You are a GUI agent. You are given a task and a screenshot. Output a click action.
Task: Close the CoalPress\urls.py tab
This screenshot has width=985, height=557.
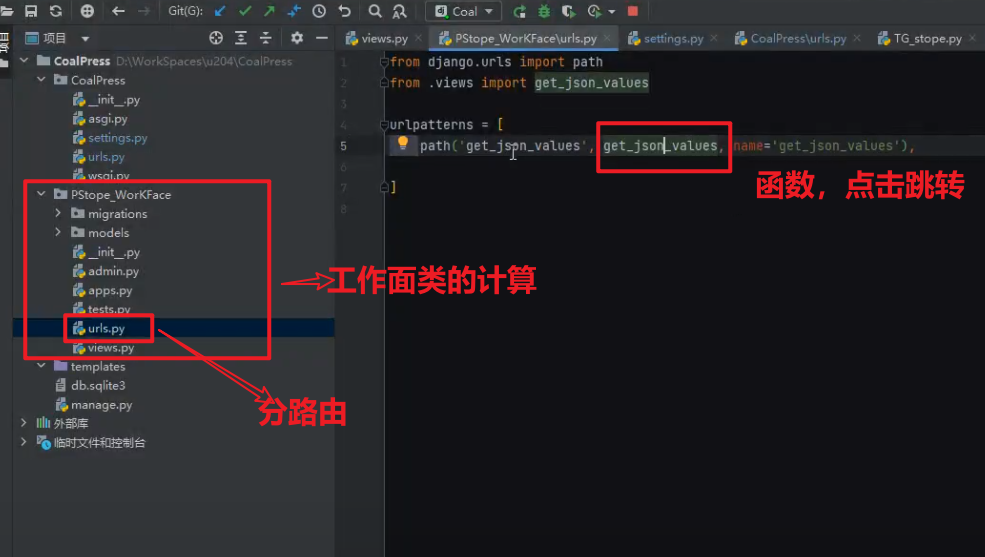857,38
